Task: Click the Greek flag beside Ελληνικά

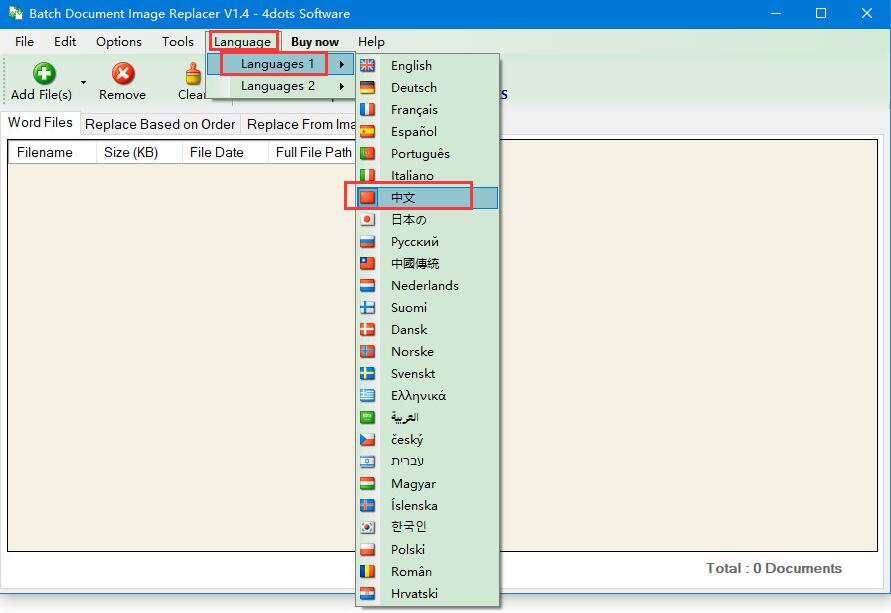Action: [x=368, y=395]
